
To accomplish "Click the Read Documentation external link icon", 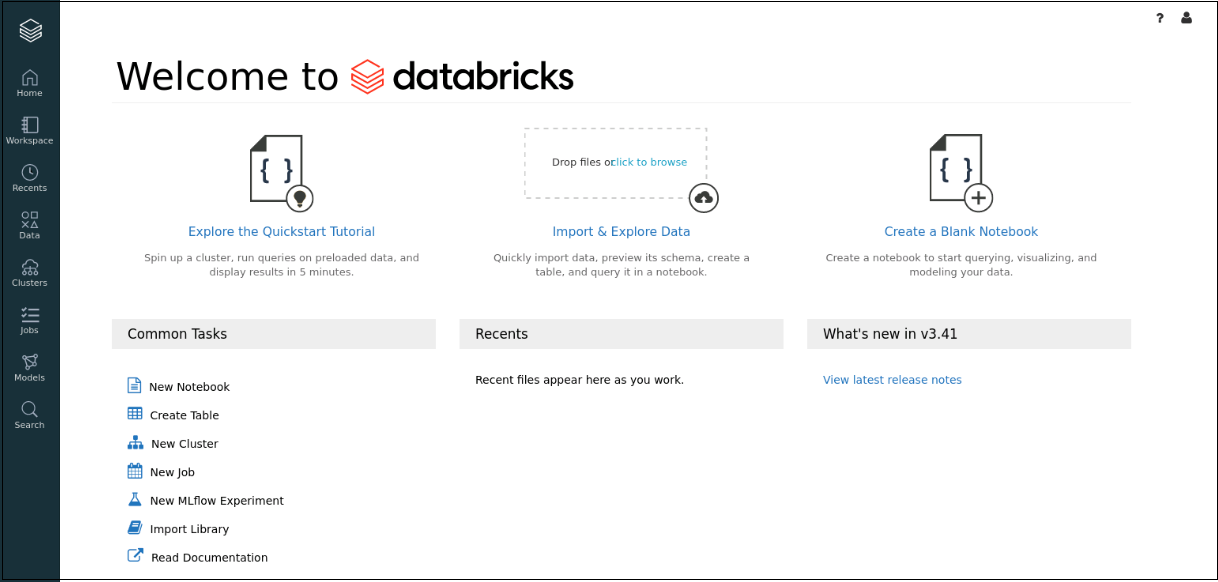I will click(x=136, y=556).
